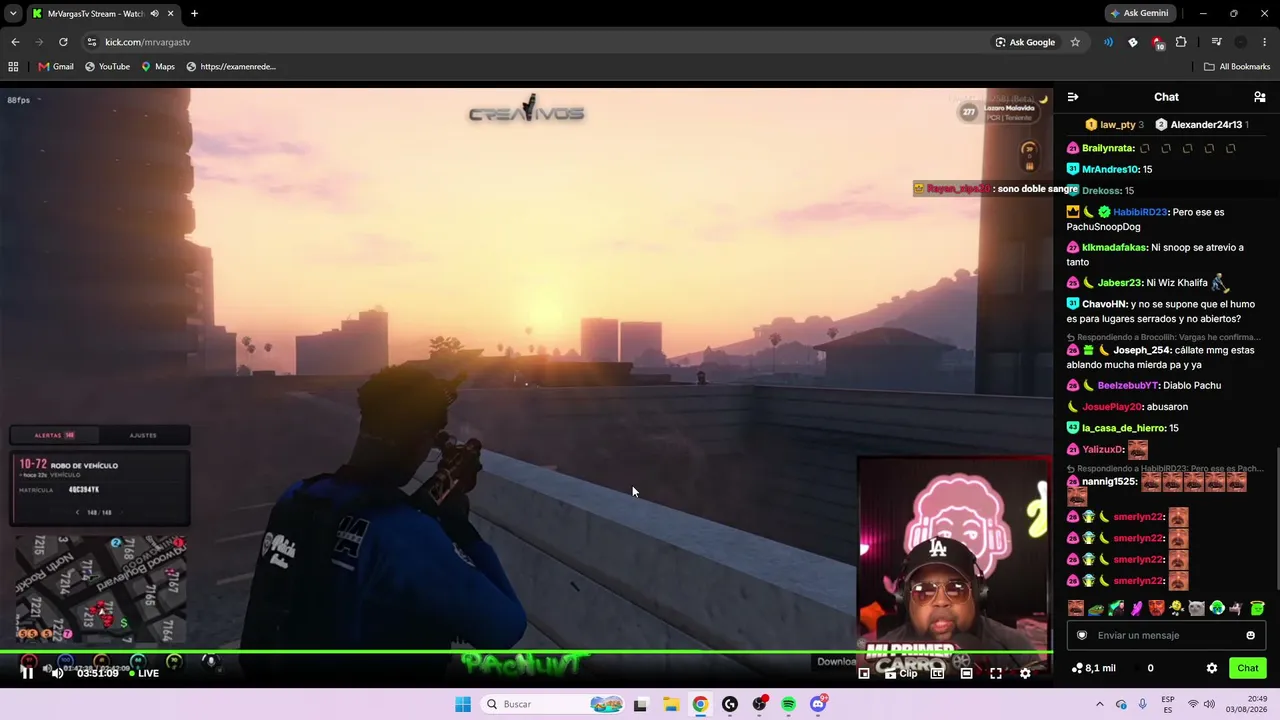The image size is (1280, 720).
Task: Open the examenrede bookmark link
Action: point(231,67)
